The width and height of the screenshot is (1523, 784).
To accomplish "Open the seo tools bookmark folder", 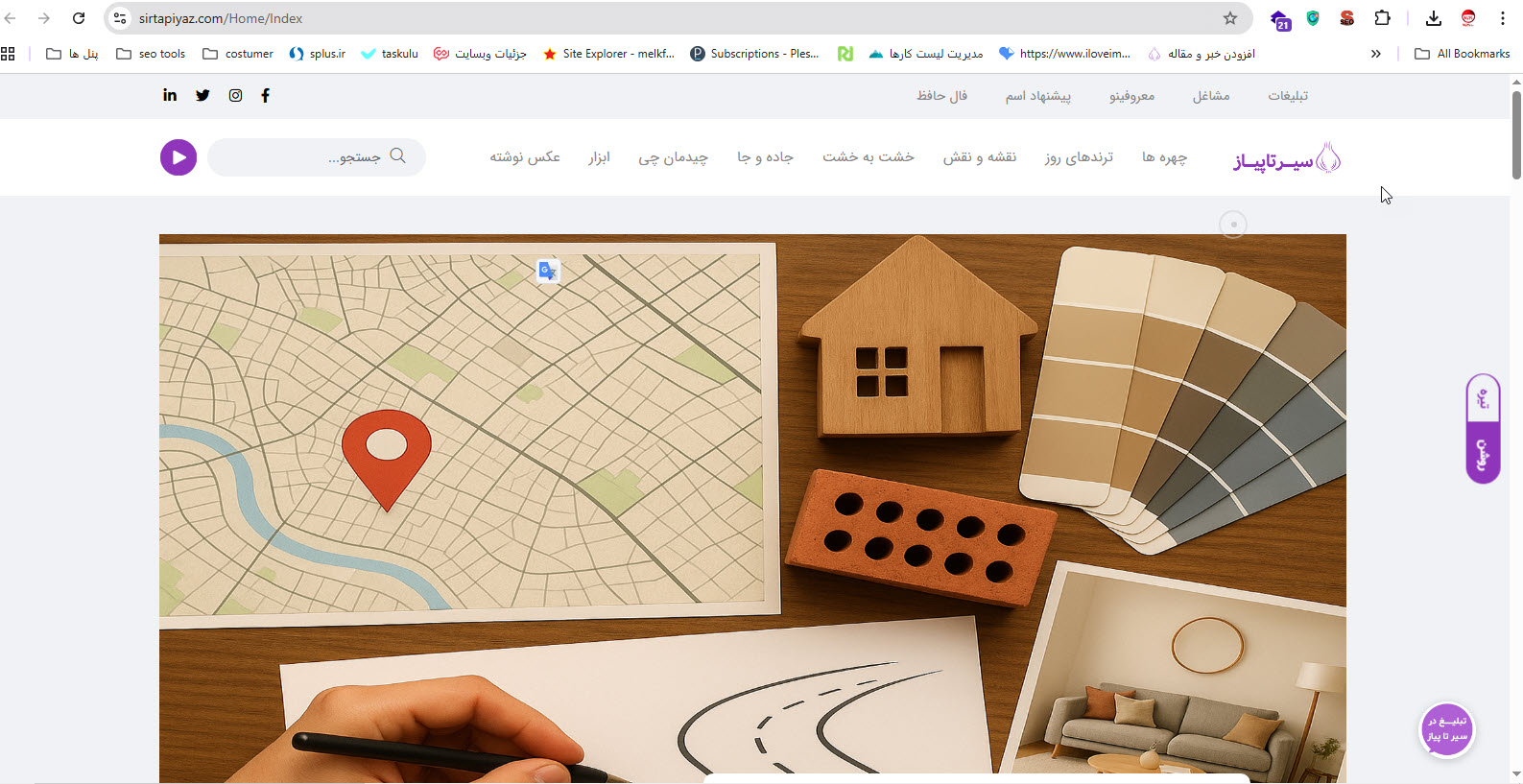I will point(151,54).
